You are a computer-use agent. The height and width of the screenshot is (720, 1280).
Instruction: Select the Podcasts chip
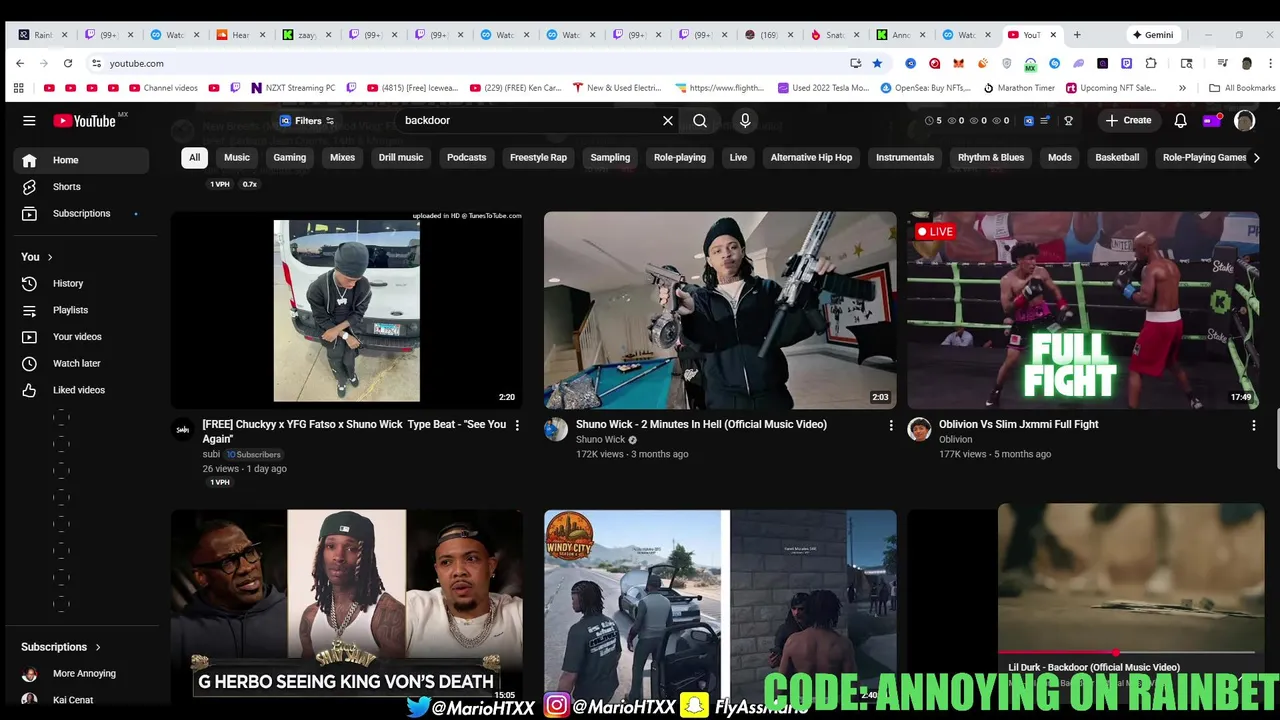[466, 158]
